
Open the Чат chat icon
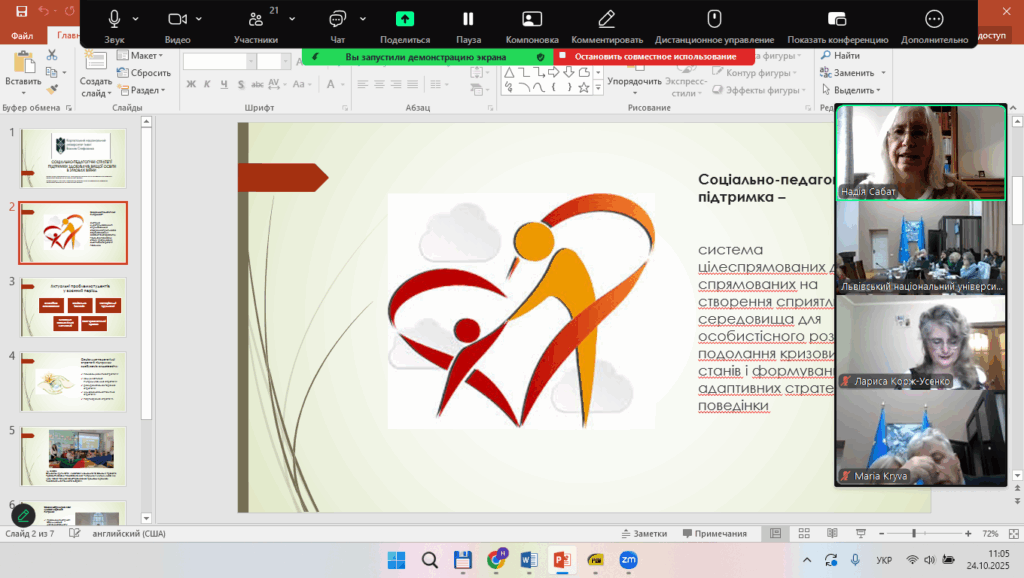(337, 19)
